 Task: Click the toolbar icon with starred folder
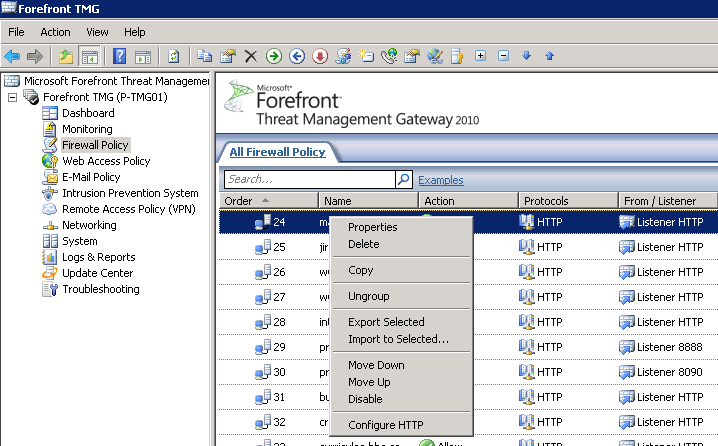(x=366, y=56)
